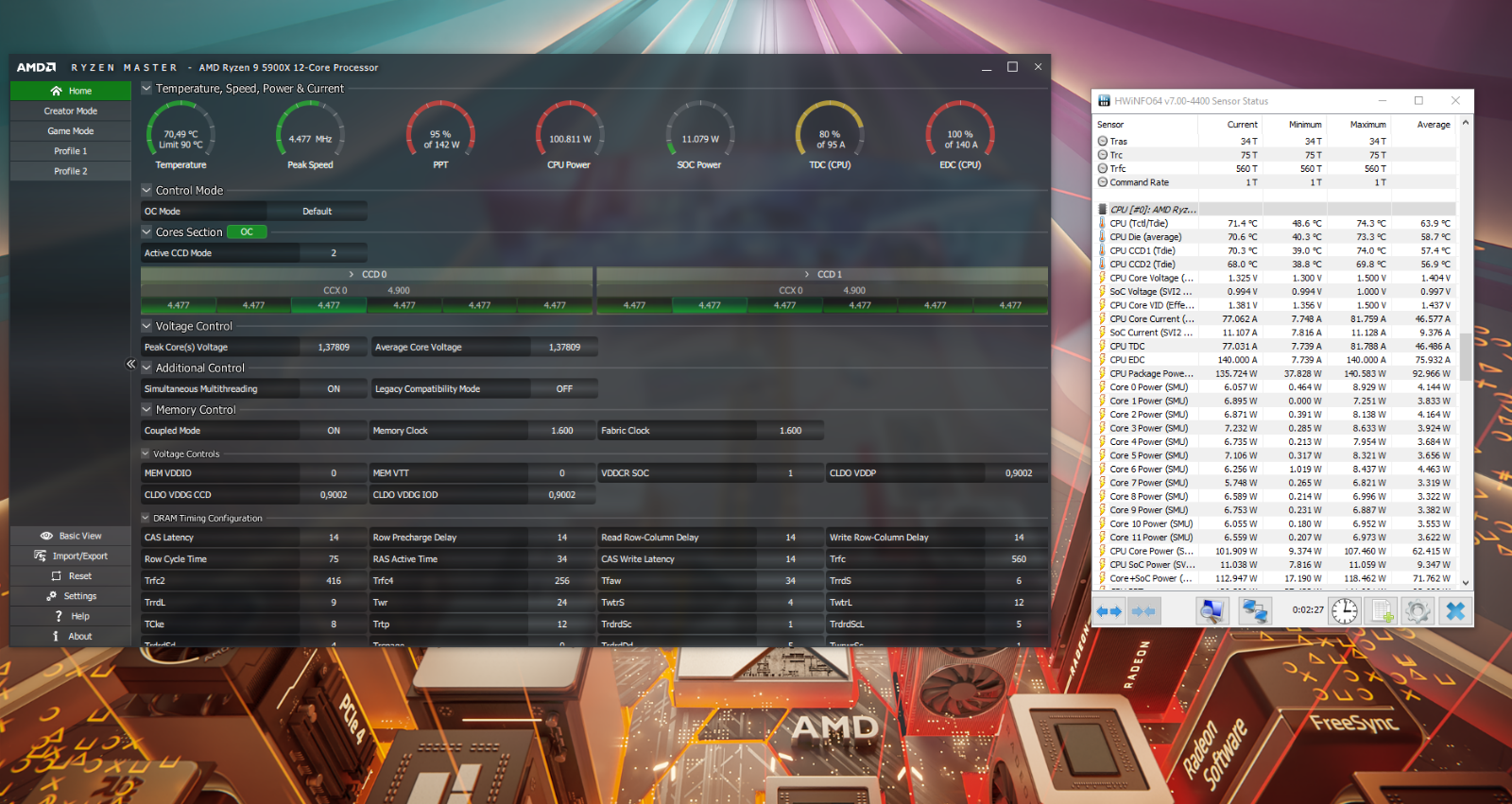Toggle the OC badge in the Cores Section
Screen dimensions: 1512x804
coord(247,231)
